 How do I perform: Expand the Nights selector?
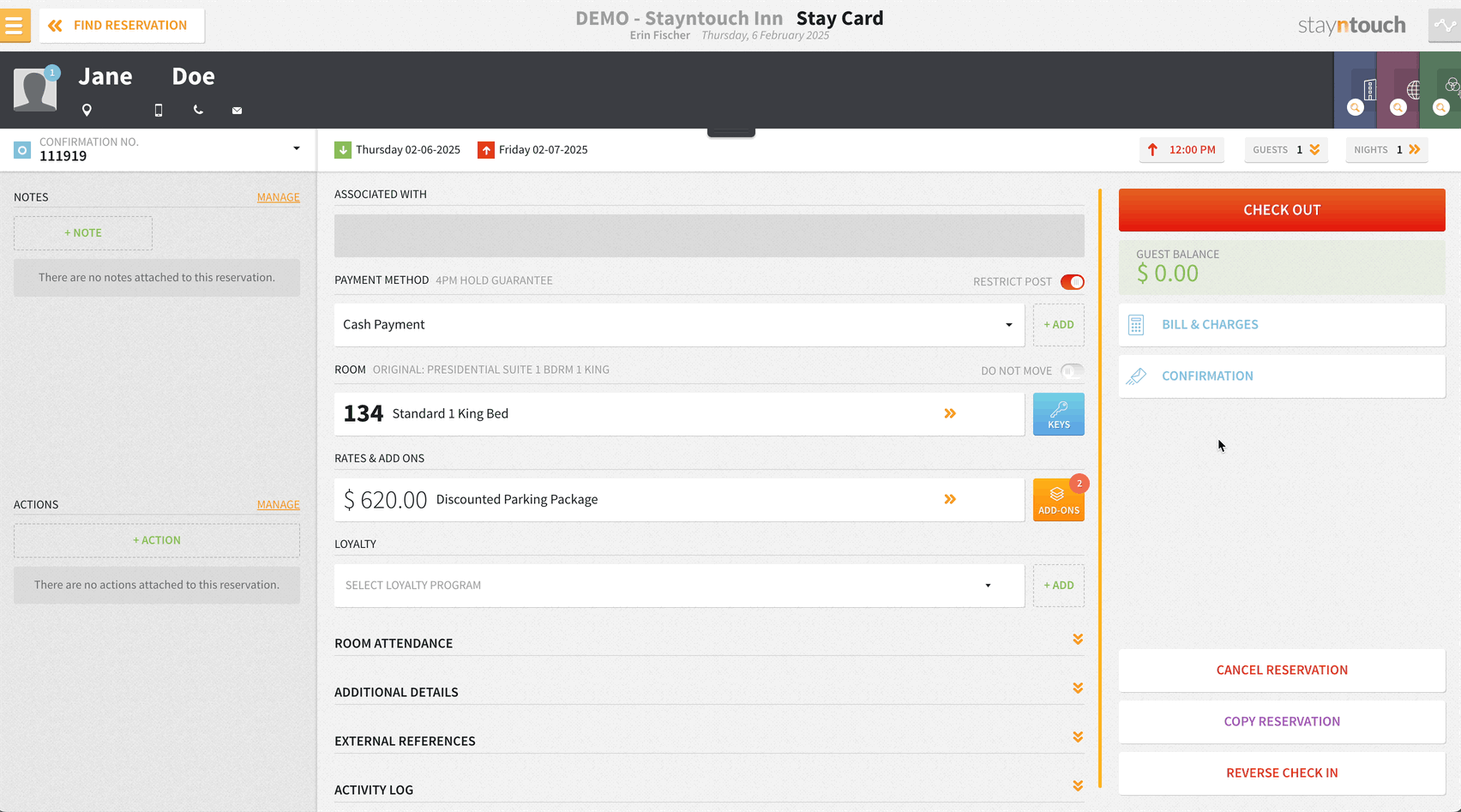[x=1386, y=150]
